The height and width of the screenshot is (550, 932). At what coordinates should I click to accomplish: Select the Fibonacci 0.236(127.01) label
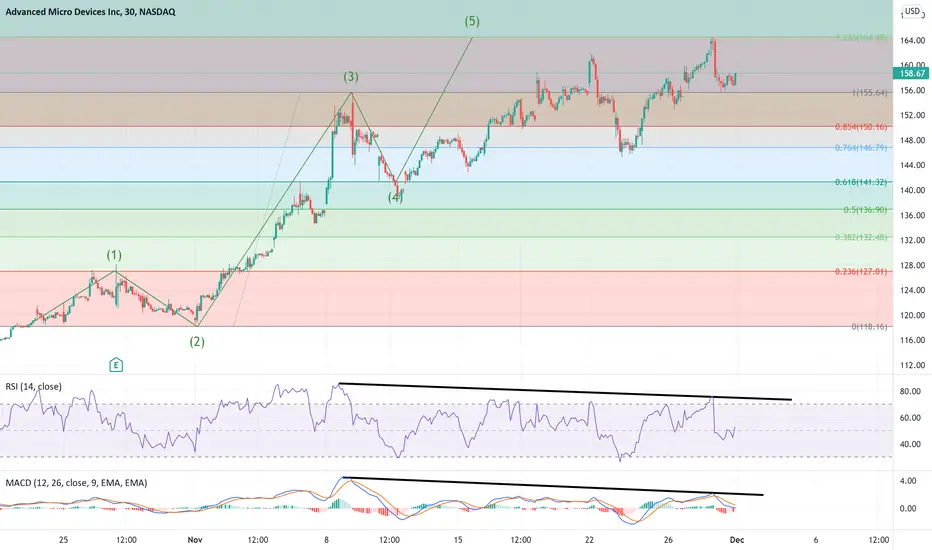click(x=861, y=272)
